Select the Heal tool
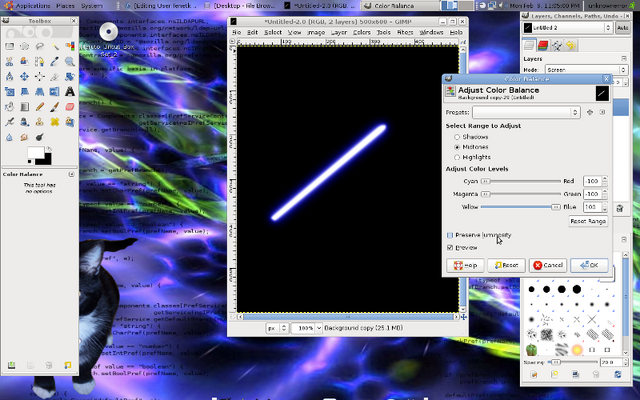 click(x=55, y=122)
